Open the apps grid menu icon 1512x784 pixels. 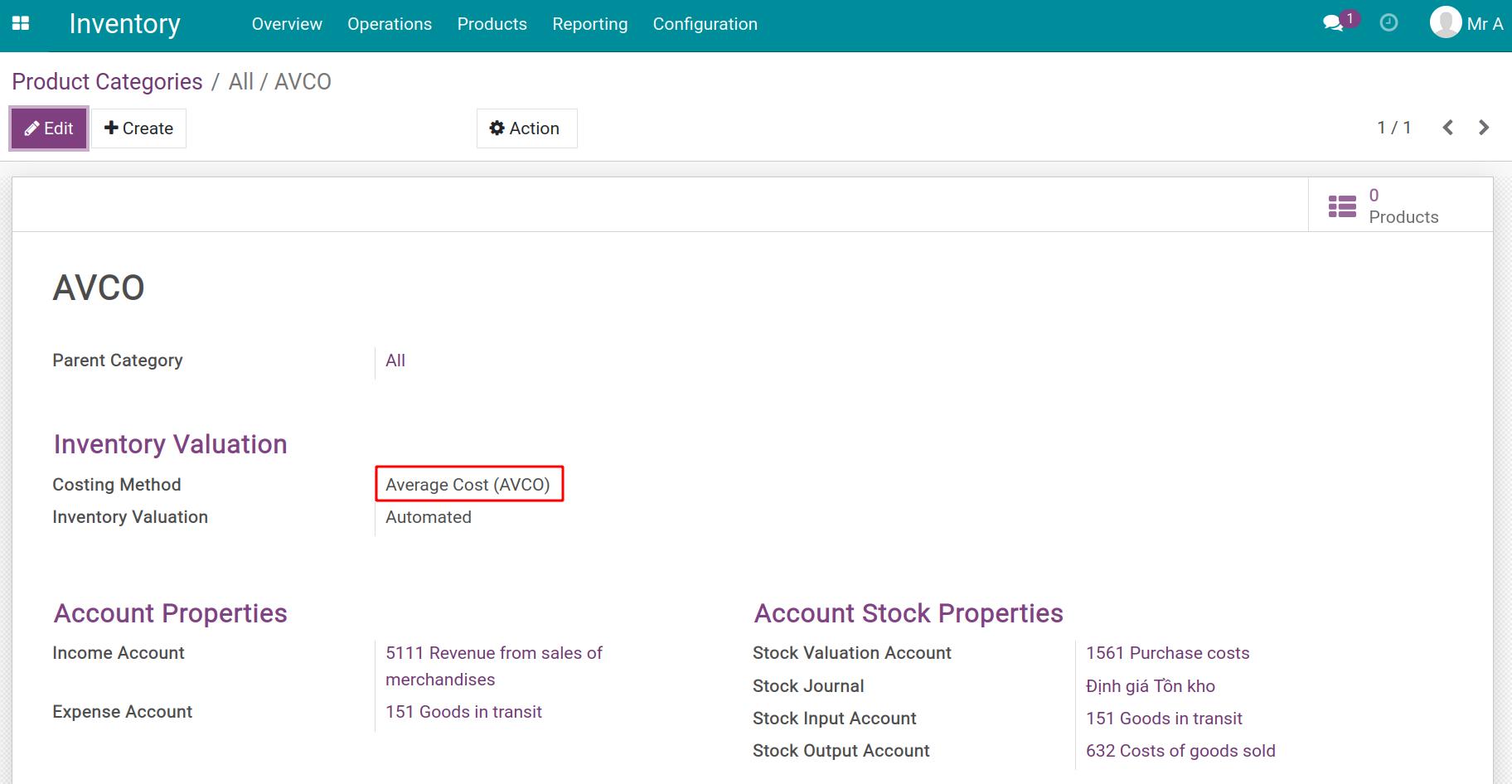pos(21,24)
